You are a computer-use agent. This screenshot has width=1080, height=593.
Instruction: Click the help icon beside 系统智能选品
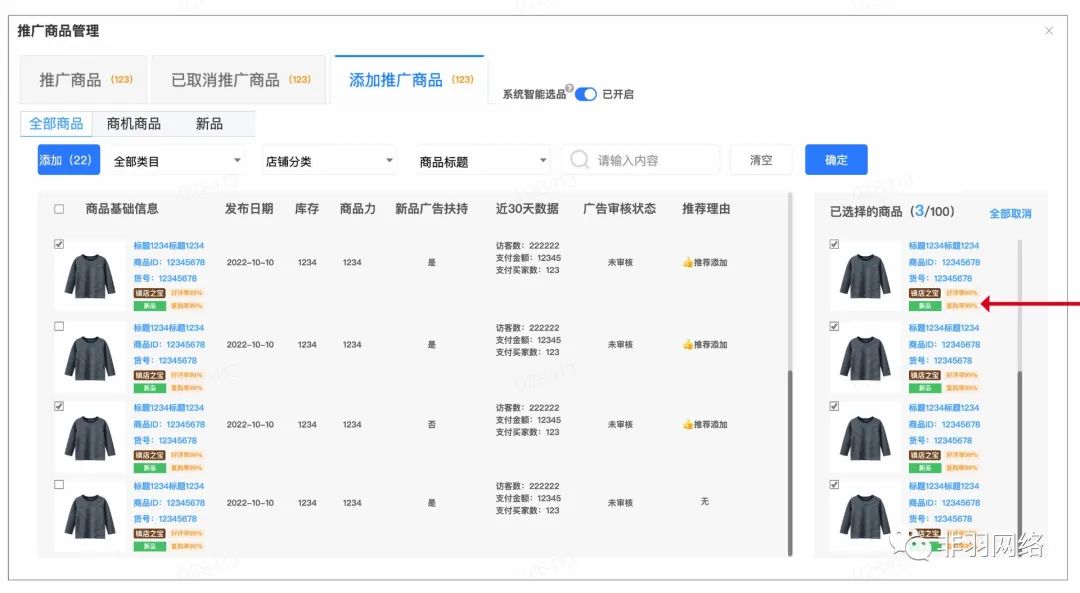click(570, 88)
